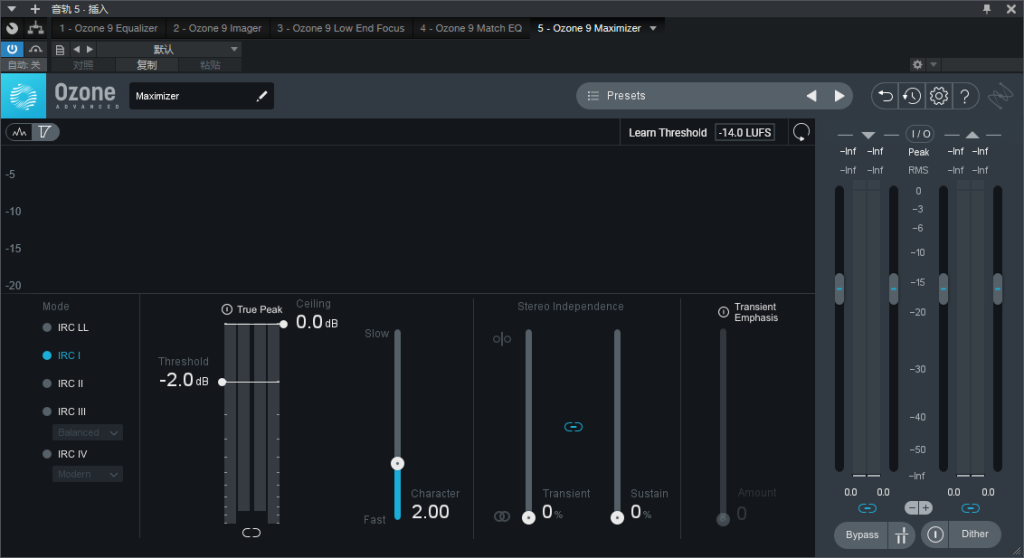Expand the plugin tab list dropdown arrow
1024x558 pixels.
coord(653,28)
